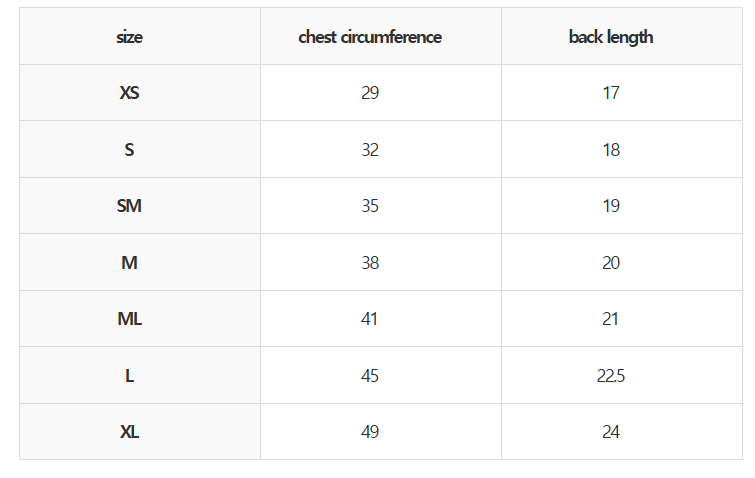Click chest circumference value 49
This screenshot has width=755, height=478.
370,432
